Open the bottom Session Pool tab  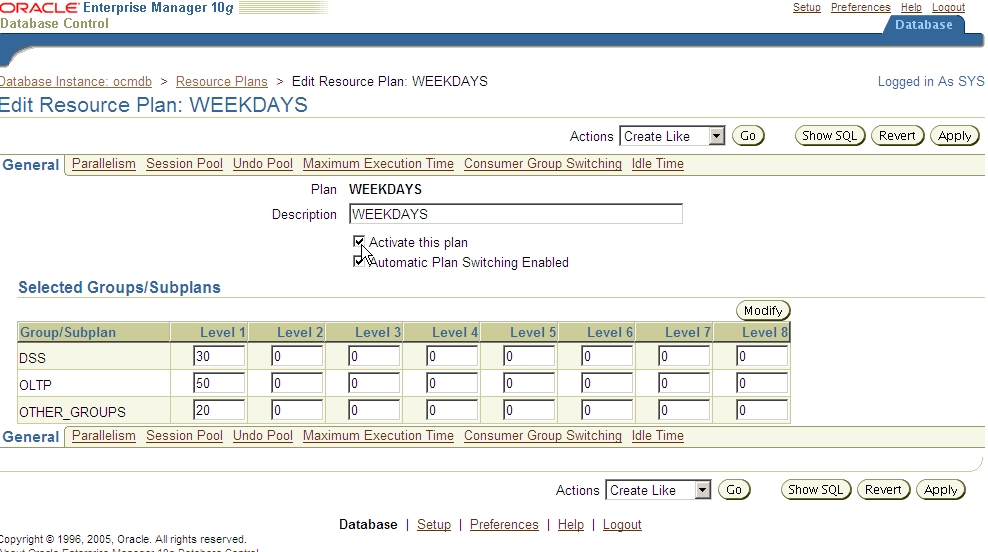[185, 436]
